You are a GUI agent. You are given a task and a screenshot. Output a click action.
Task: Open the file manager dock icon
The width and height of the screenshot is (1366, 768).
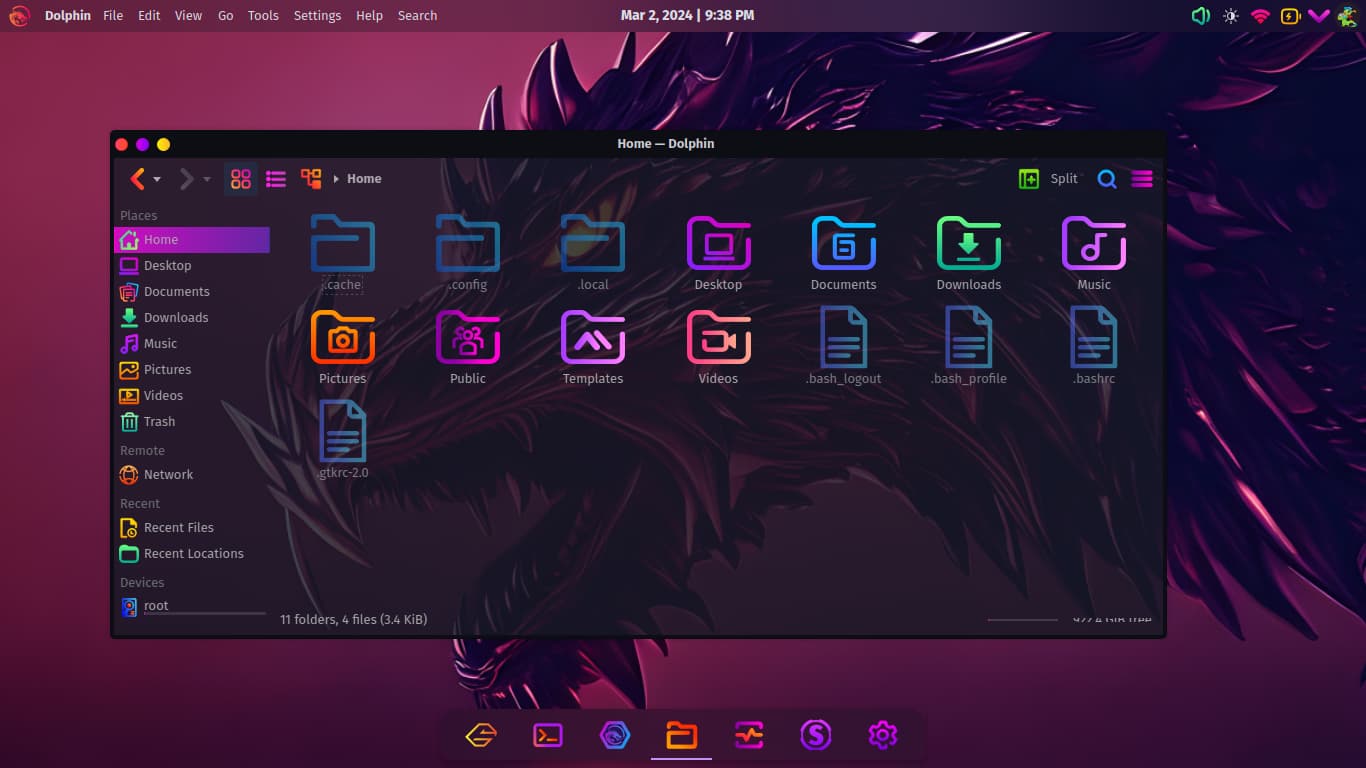point(681,736)
